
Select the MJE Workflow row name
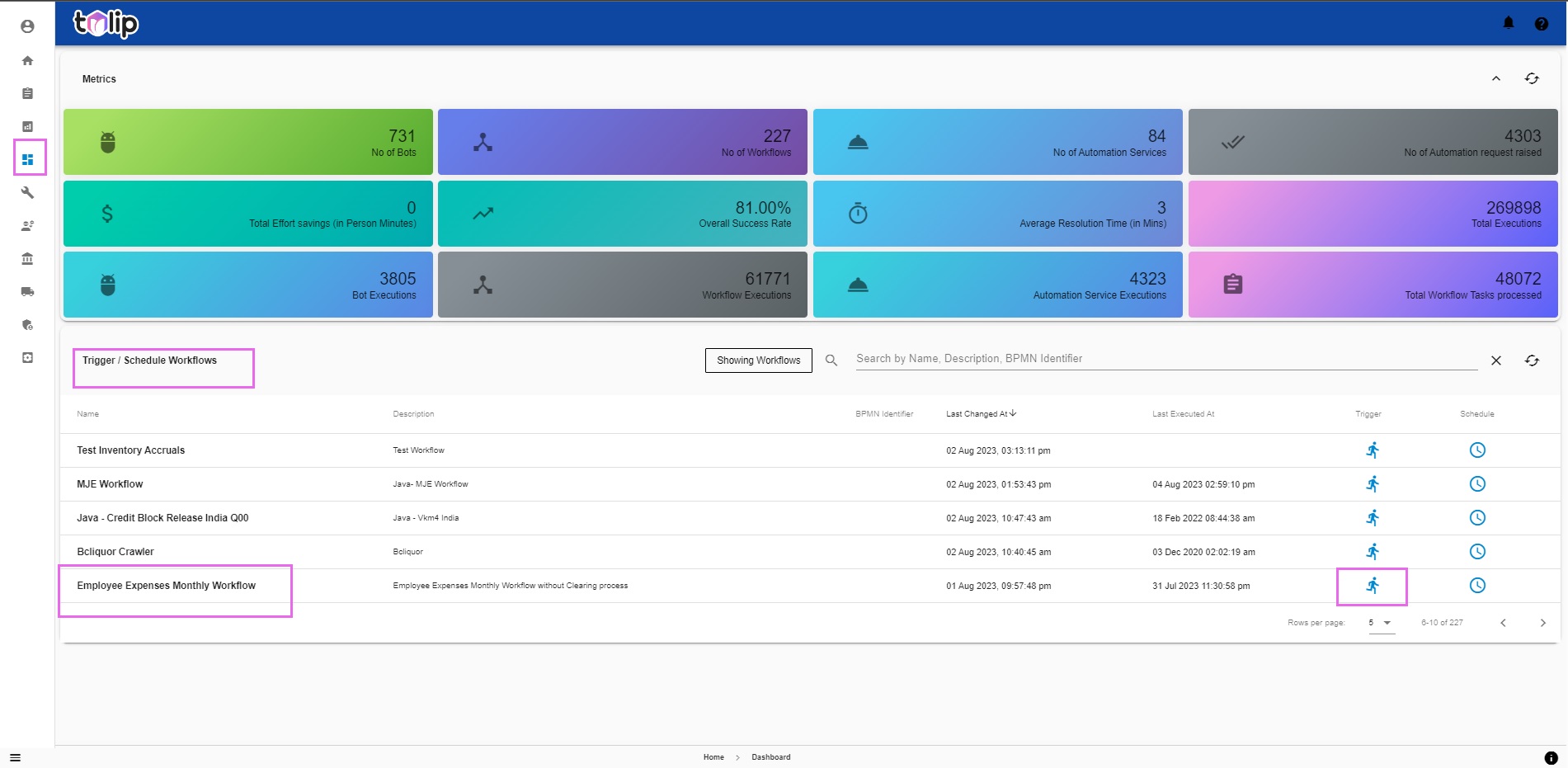tap(110, 484)
